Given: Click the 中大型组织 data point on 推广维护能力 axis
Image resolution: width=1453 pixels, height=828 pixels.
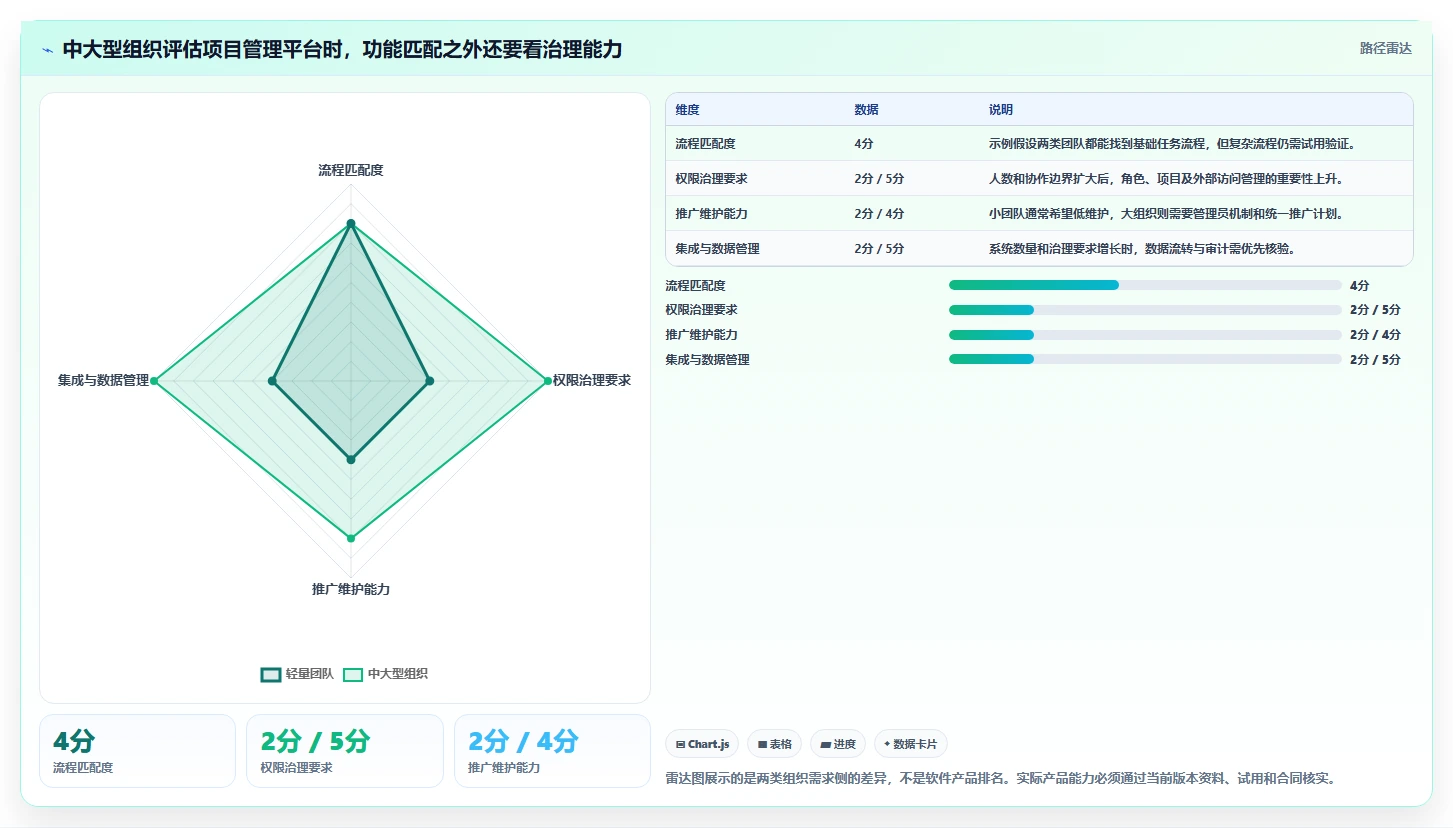Looking at the screenshot, I should 351,538.
